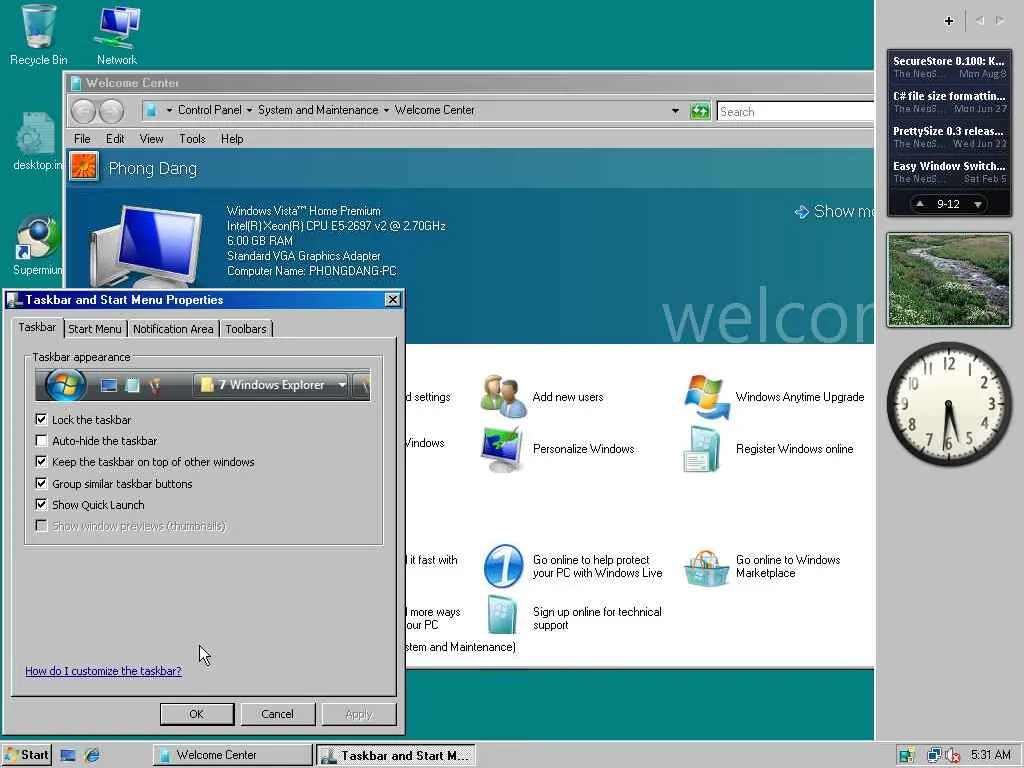Show next feed headlines with down arrow

click(x=978, y=204)
